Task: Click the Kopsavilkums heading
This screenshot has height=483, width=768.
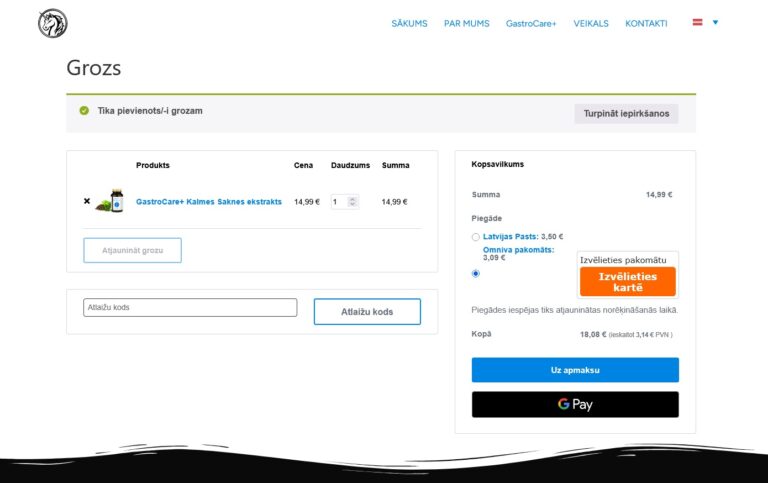Action: coord(497,164)
